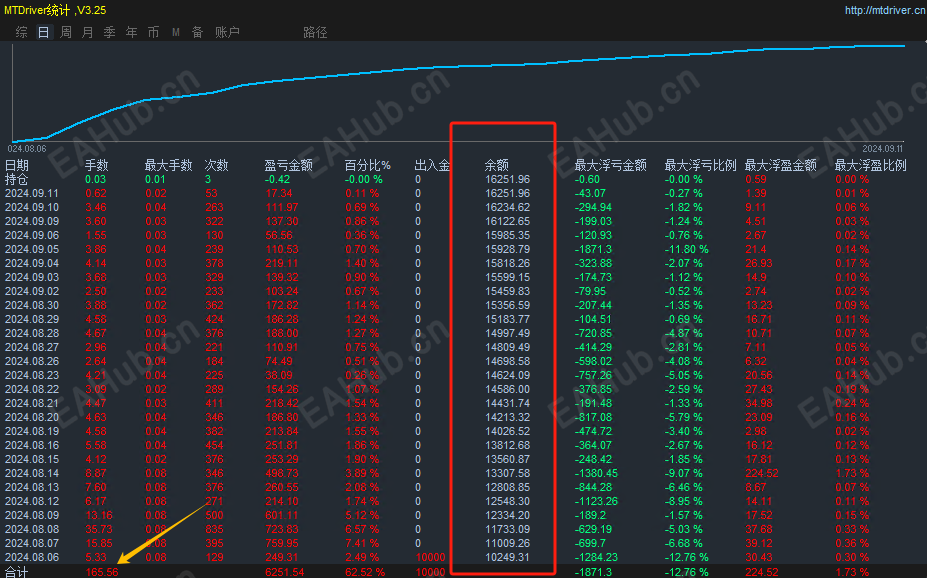Click the 合计 totals row label
This screenshot has width=927, height=578.
click(17, 571)
